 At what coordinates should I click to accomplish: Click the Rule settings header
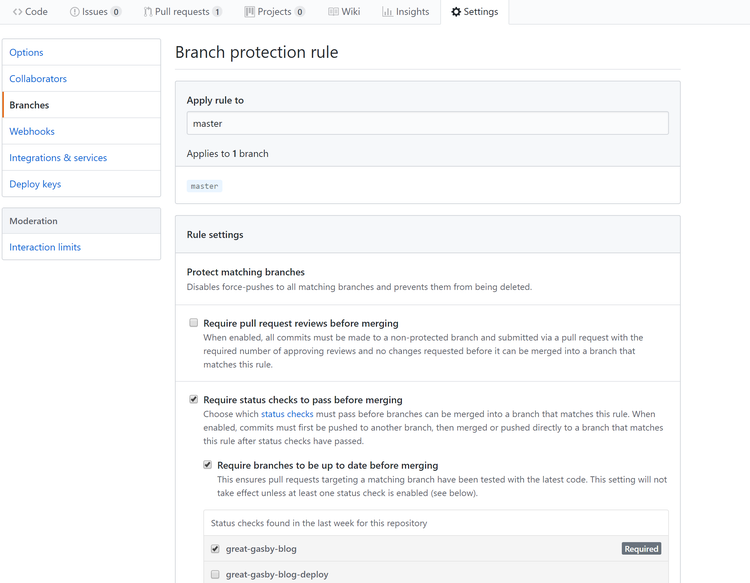[215, 234]
